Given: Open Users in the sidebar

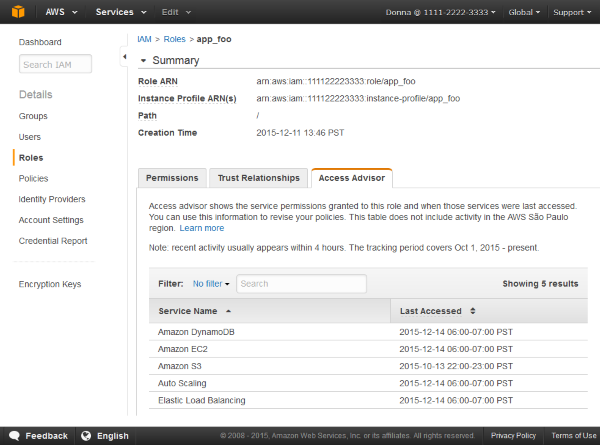Looking at the screenshot, I should click(29, 137).
